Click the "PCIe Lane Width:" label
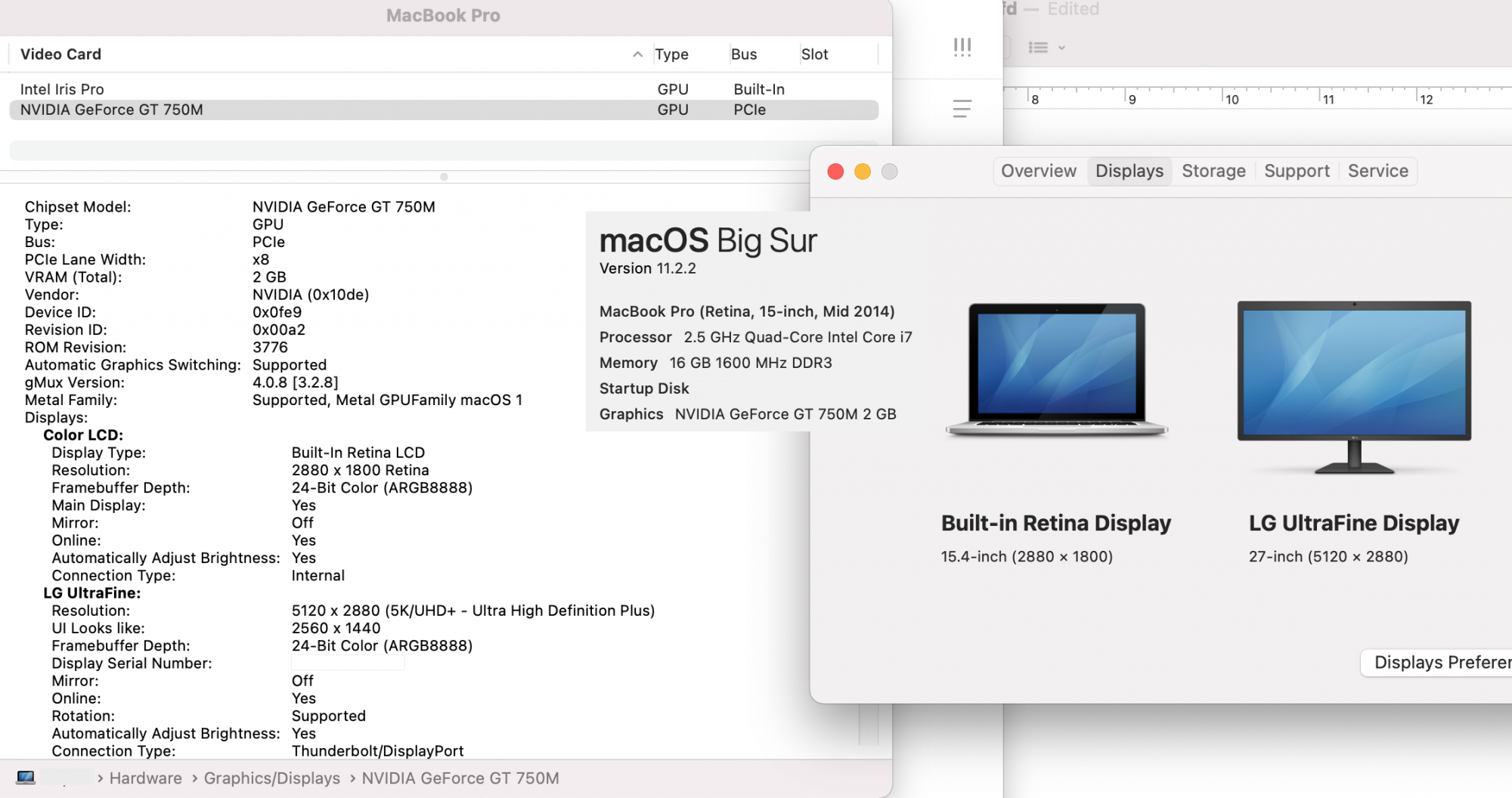The image size is (1512, 798). tap(85, 260)
